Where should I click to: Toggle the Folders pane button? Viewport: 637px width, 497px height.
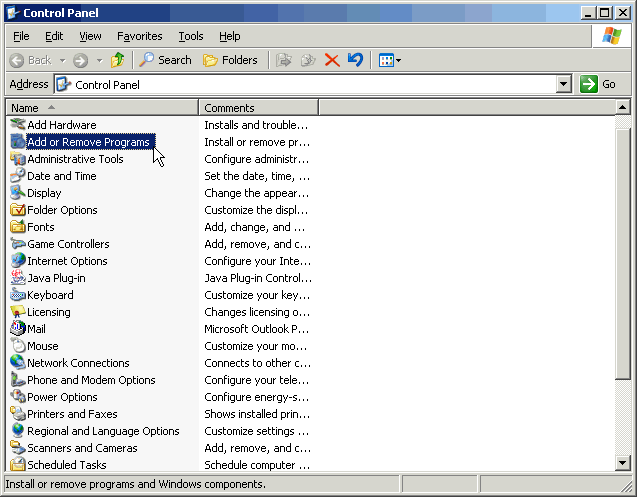pos(230,60)
